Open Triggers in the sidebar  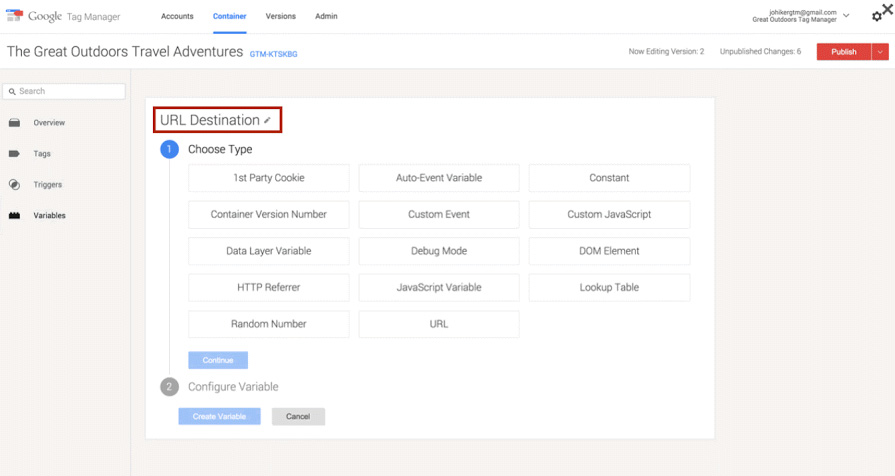(x=47, y=184)
